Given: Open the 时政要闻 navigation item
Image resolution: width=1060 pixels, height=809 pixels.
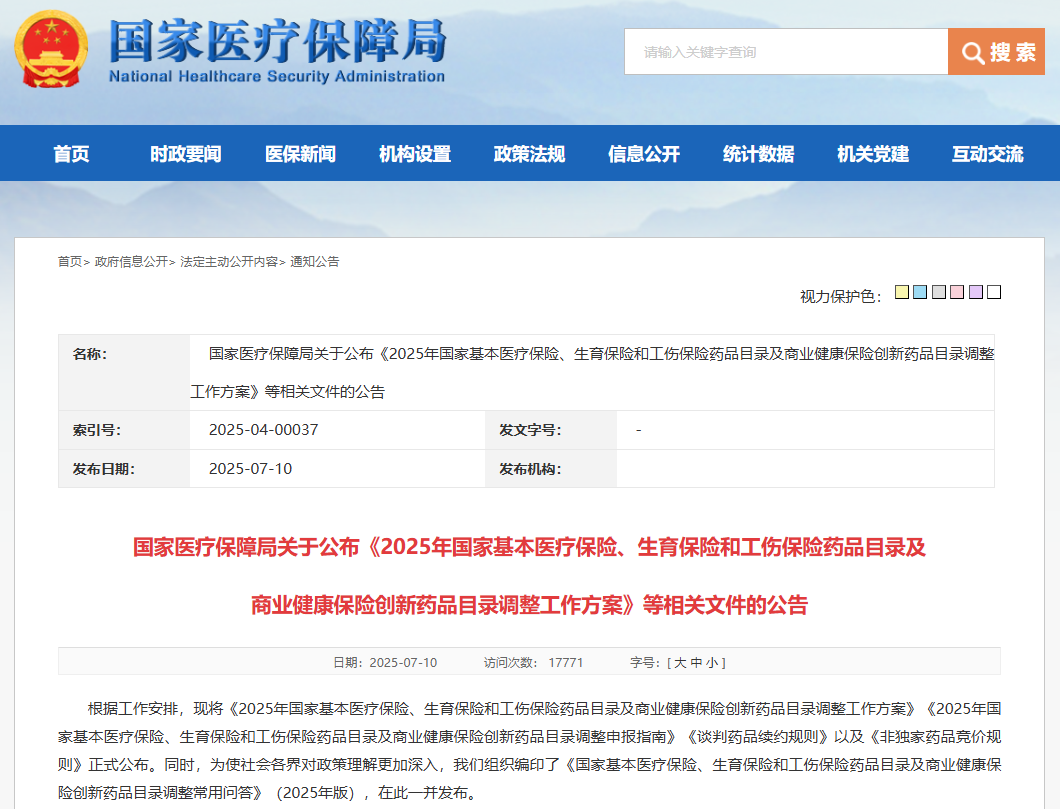Looking at the screenshot, I should (x=185, y=154).
